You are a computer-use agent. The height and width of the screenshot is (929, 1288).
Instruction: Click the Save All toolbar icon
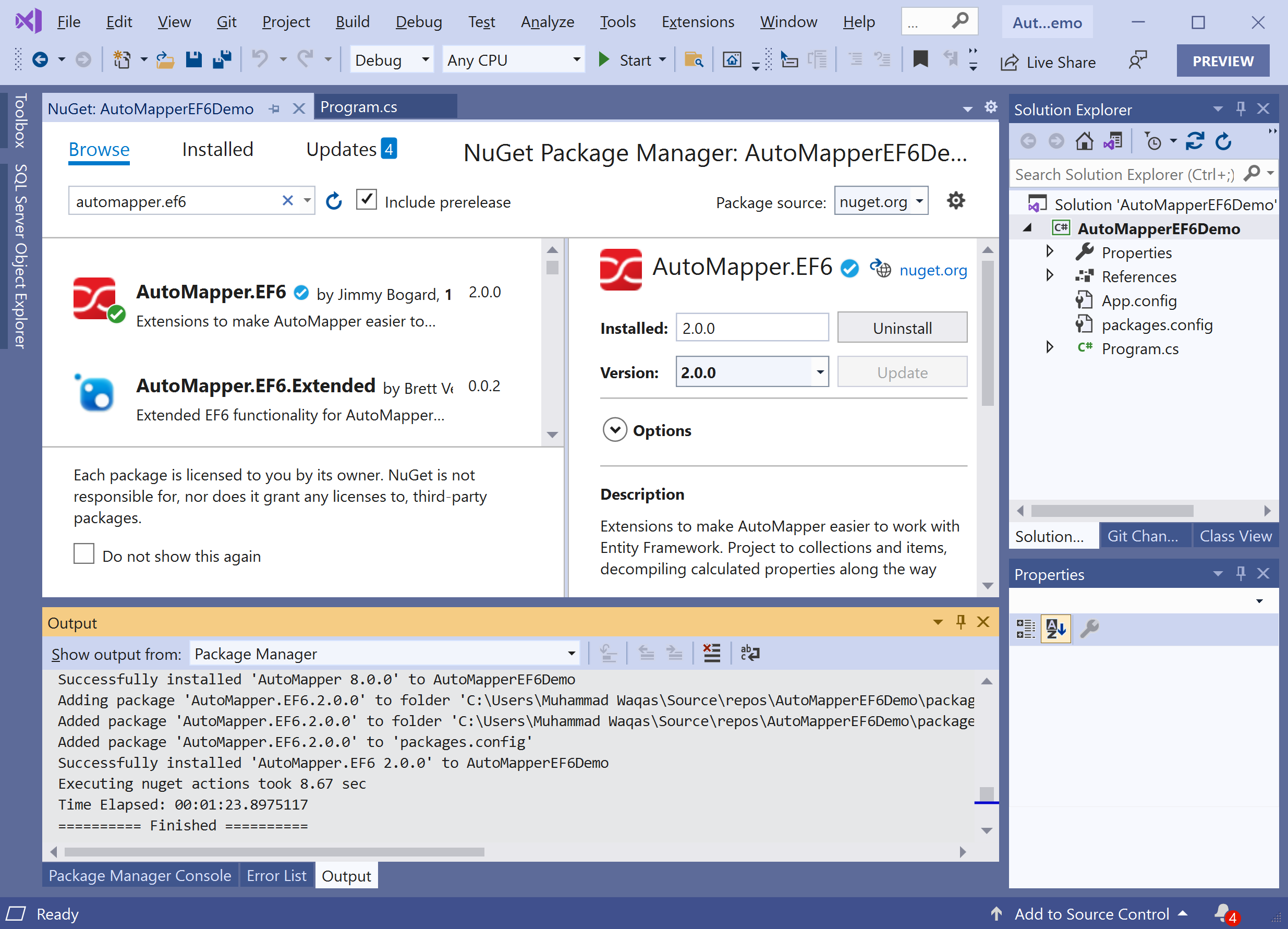click(222, 59)
